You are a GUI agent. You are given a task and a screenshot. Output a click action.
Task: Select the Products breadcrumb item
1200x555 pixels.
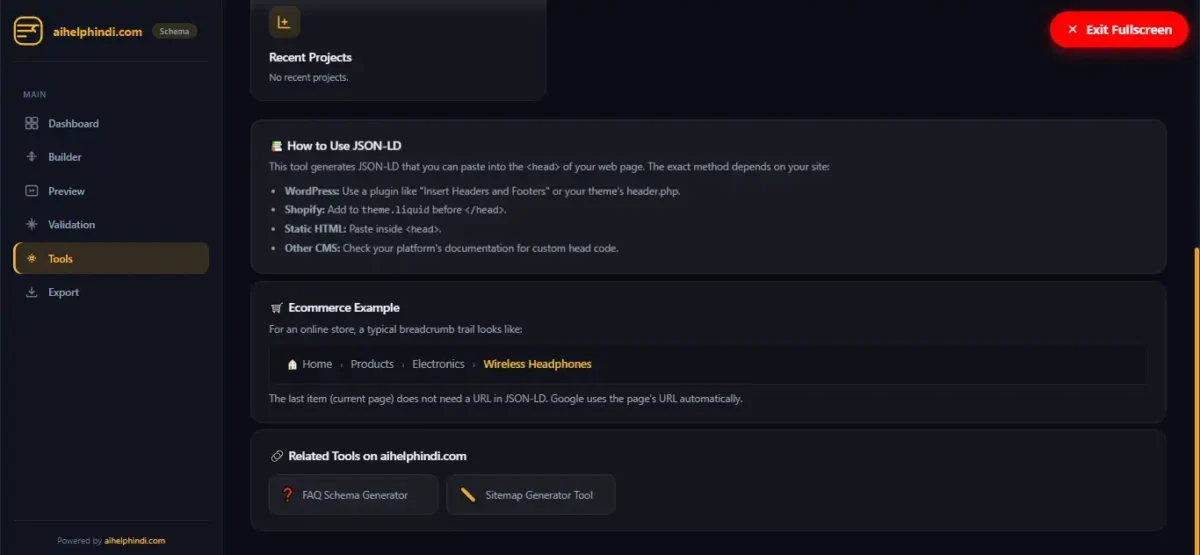click(x=372, y=364)
